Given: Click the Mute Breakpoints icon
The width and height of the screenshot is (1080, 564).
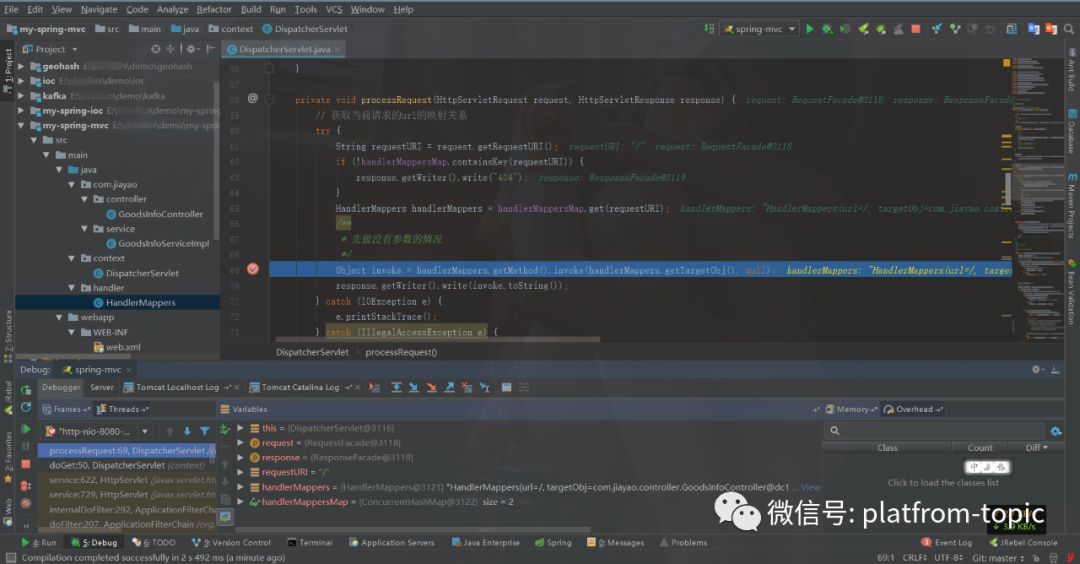Looking at the screenshot, I should (x=26, y=503).
